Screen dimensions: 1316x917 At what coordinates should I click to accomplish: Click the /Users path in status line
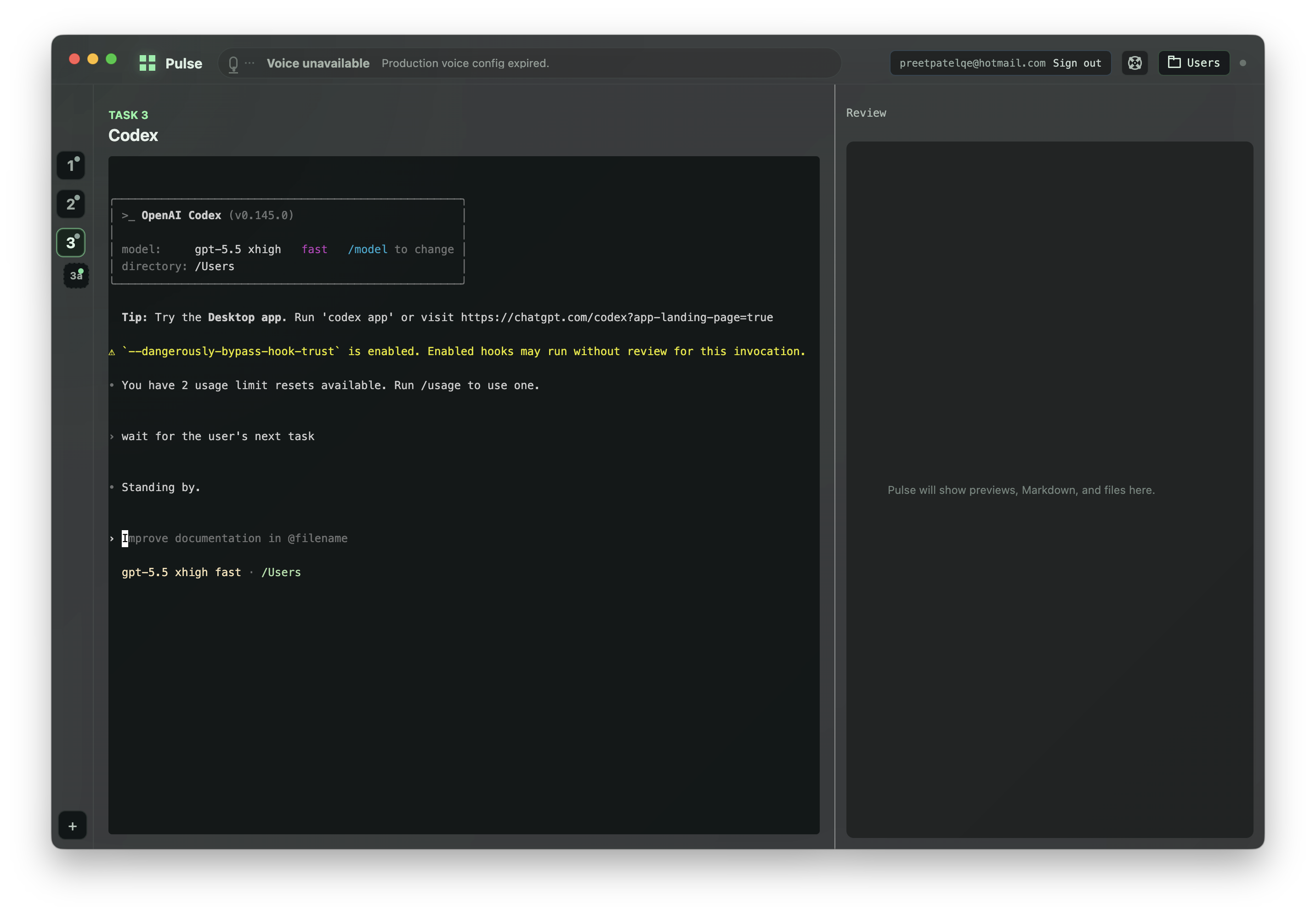pyautogui.click(x=281, y=572)
